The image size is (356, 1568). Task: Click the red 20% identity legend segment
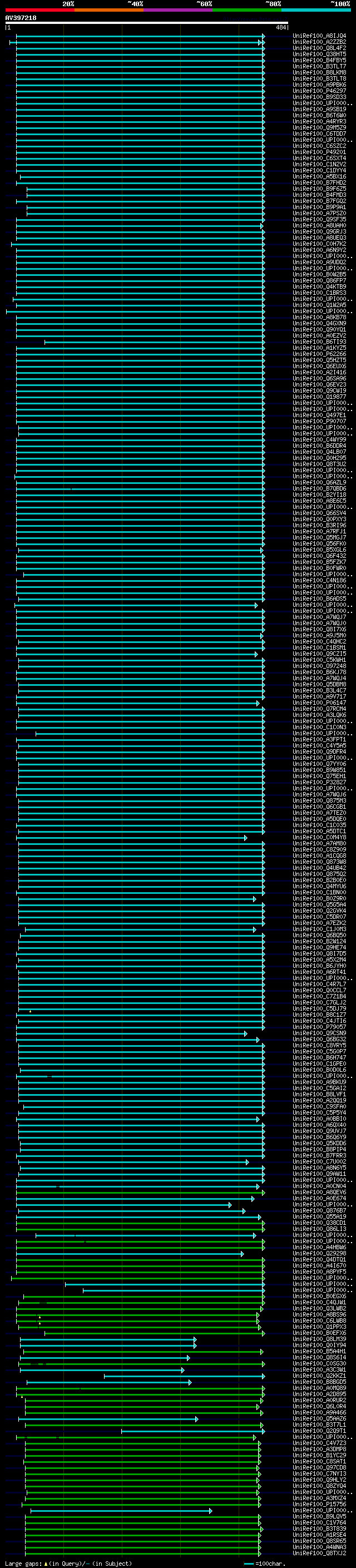39,10
